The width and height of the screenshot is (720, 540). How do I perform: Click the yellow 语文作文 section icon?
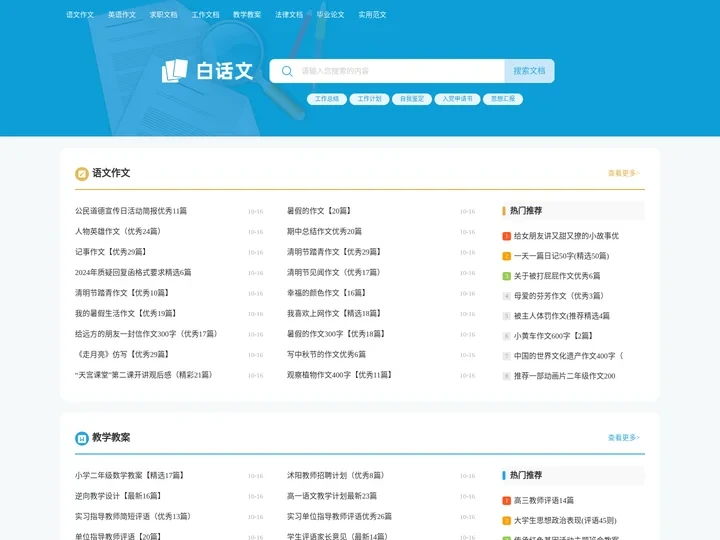pos(82,173)
